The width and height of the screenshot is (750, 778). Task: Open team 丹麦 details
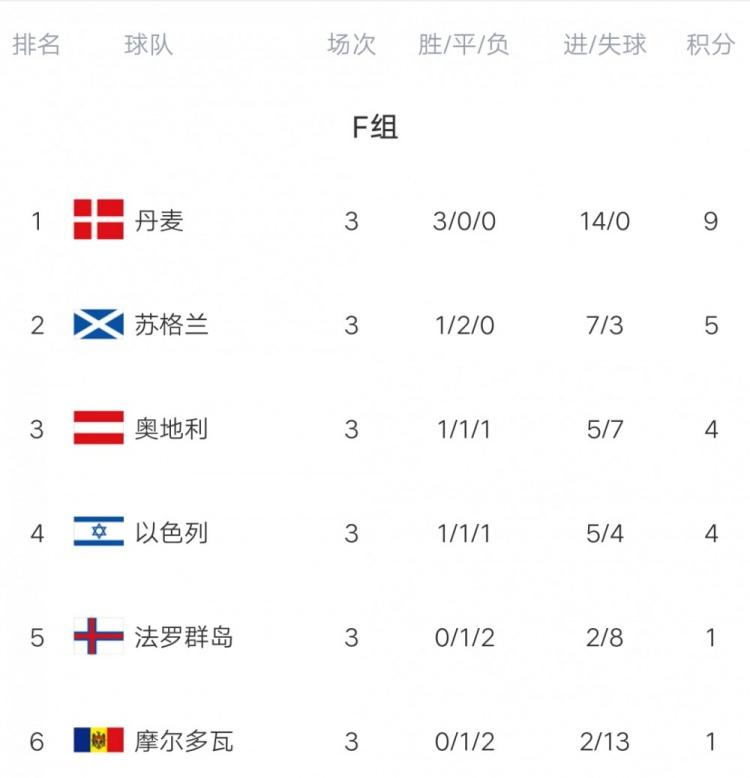coord(160,220)
